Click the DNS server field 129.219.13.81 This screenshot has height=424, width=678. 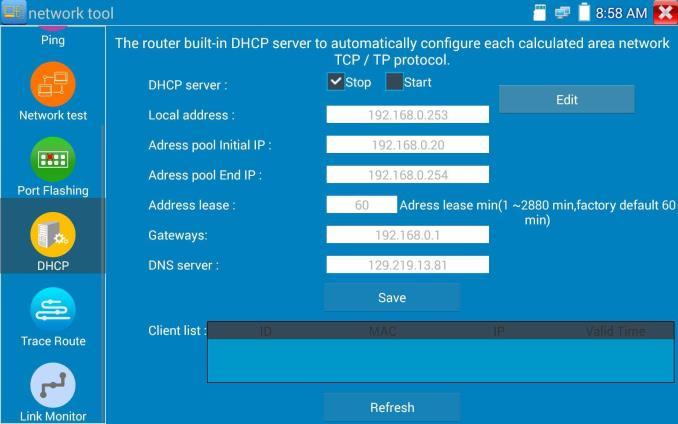pyautogui.click(x=407, y=265)
